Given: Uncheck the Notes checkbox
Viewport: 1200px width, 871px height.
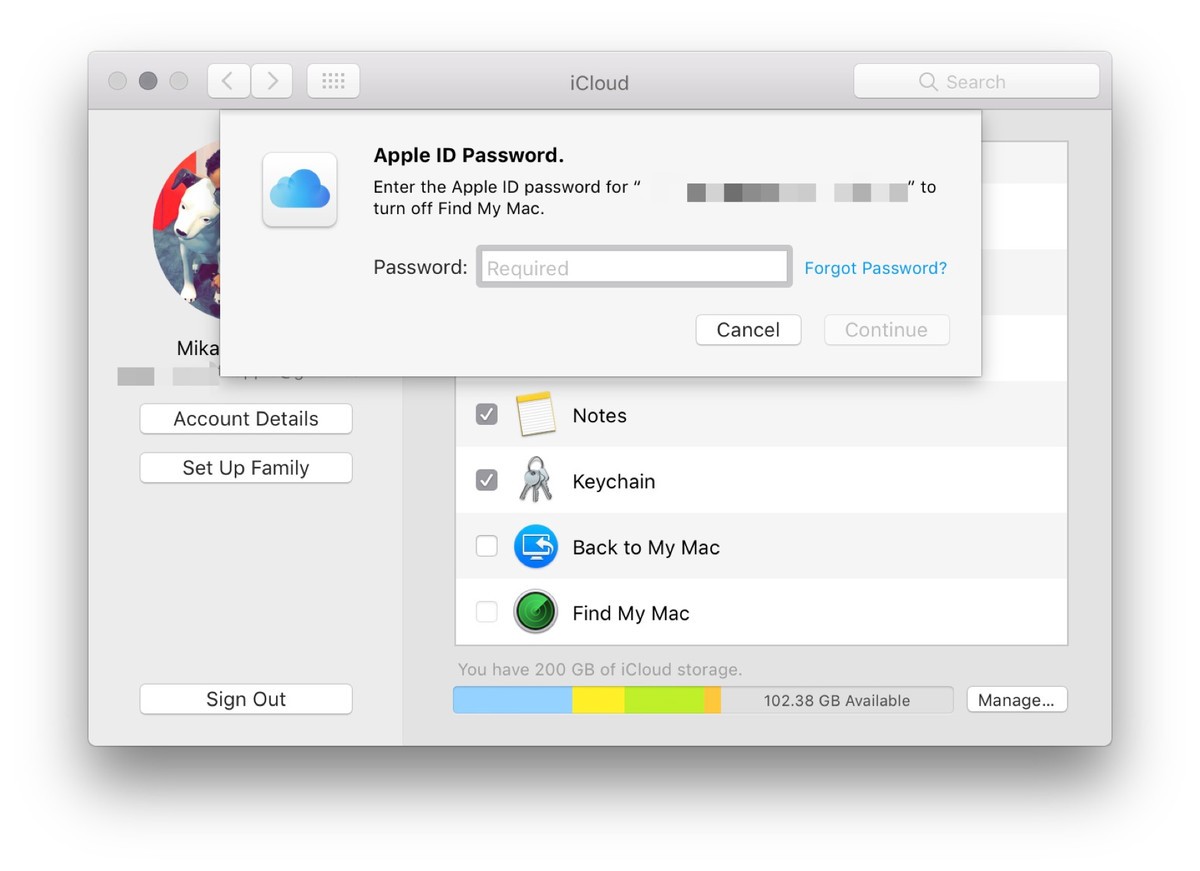Looking at the screenshot, I should [x=486, y=415].
